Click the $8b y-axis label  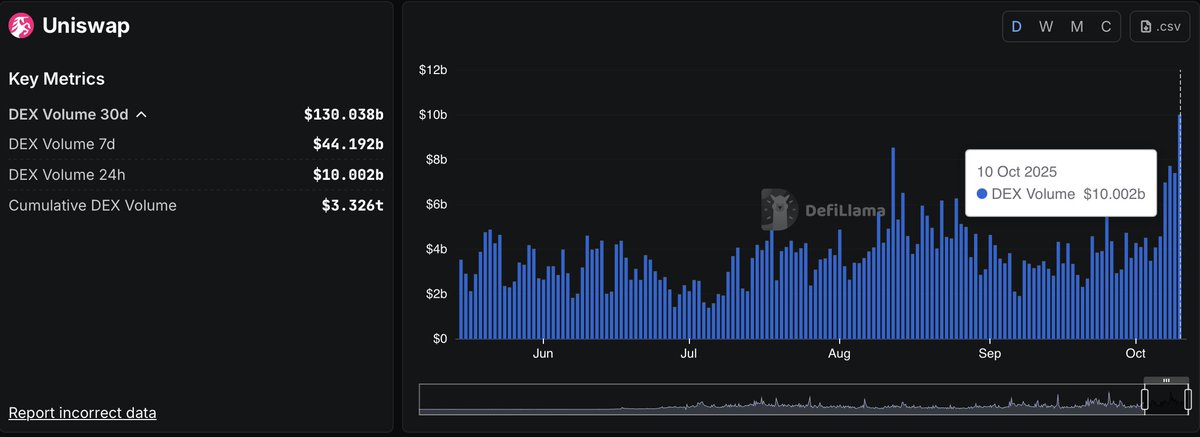[436, 160]
